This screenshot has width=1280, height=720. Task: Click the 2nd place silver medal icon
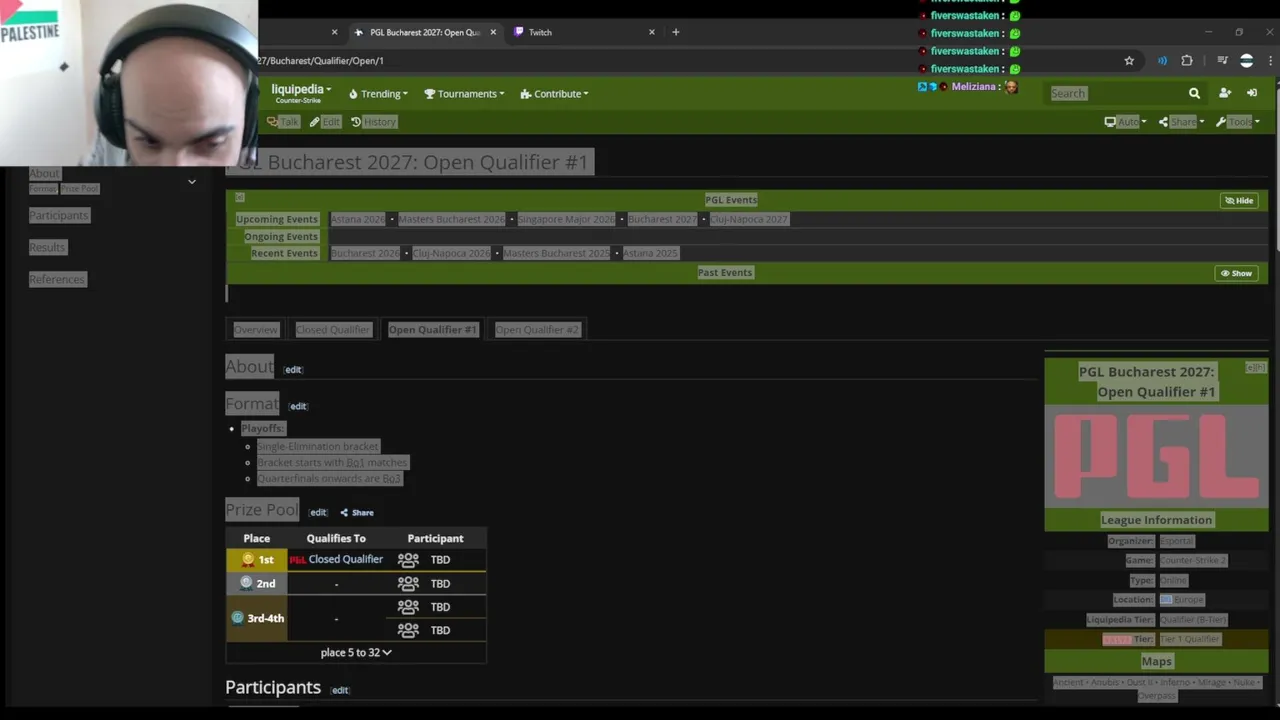pyautogui.click(x=246, y=583)
